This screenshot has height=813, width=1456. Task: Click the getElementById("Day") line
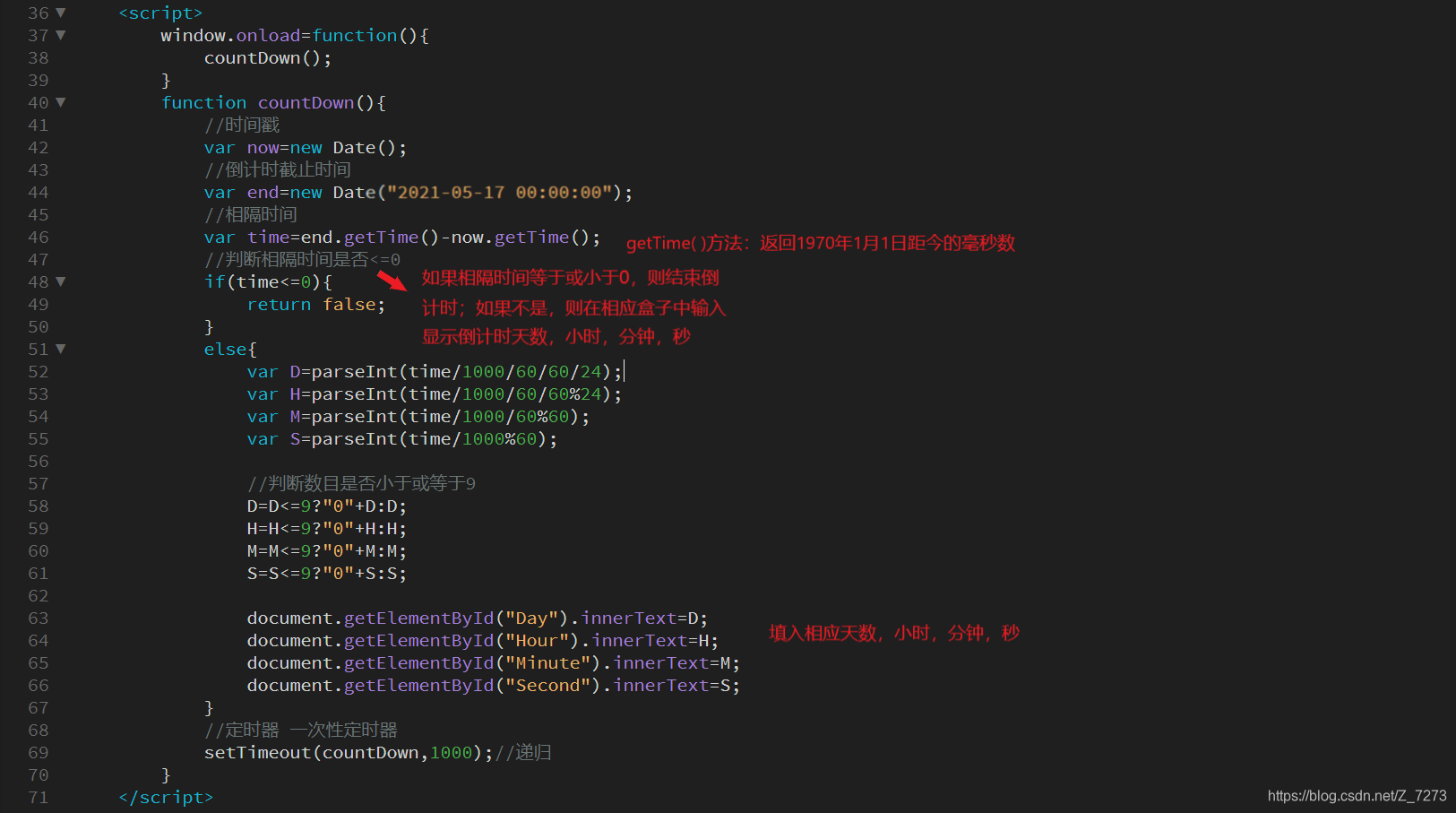pyautogui.click(x=478, y=618)
